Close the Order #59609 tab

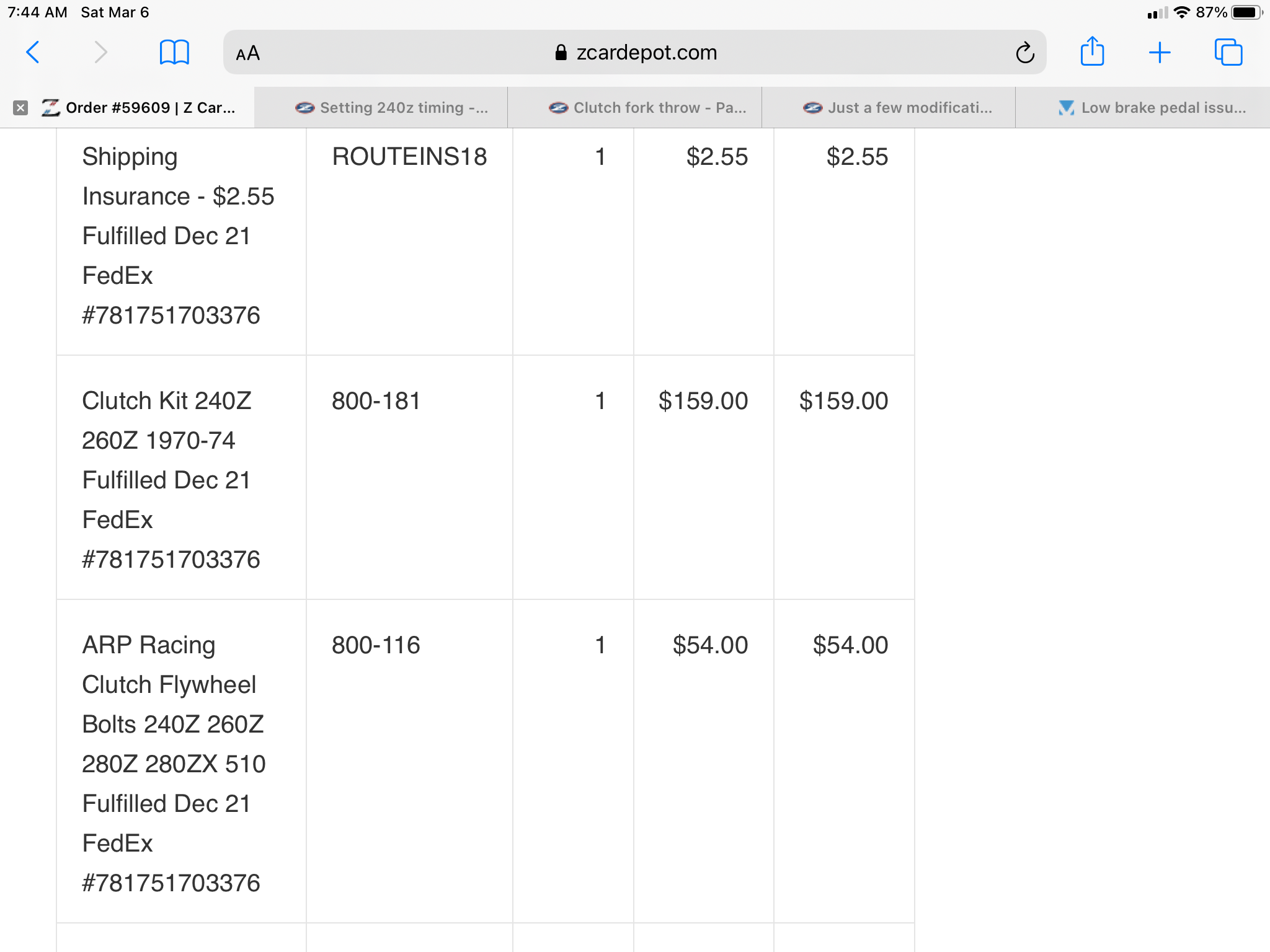pyautogui.click(x=20, y=108)
